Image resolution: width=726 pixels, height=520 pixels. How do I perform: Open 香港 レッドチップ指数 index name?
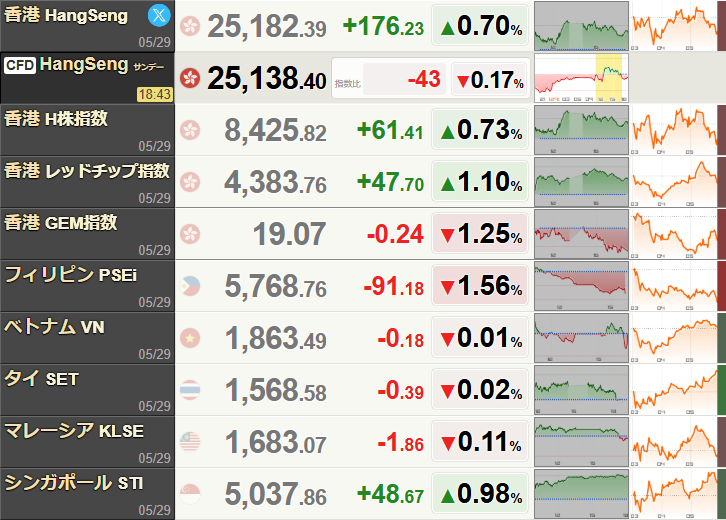pos(87,171)
